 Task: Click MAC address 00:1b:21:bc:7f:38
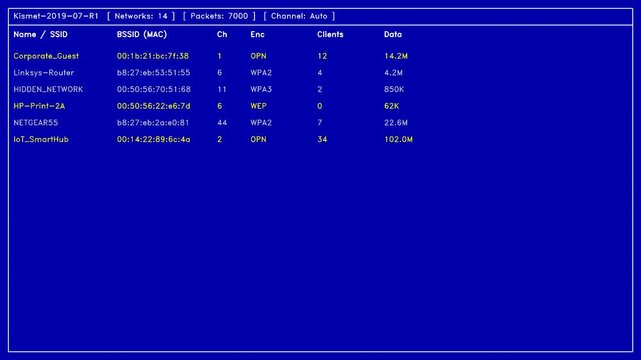coord(153,56)
